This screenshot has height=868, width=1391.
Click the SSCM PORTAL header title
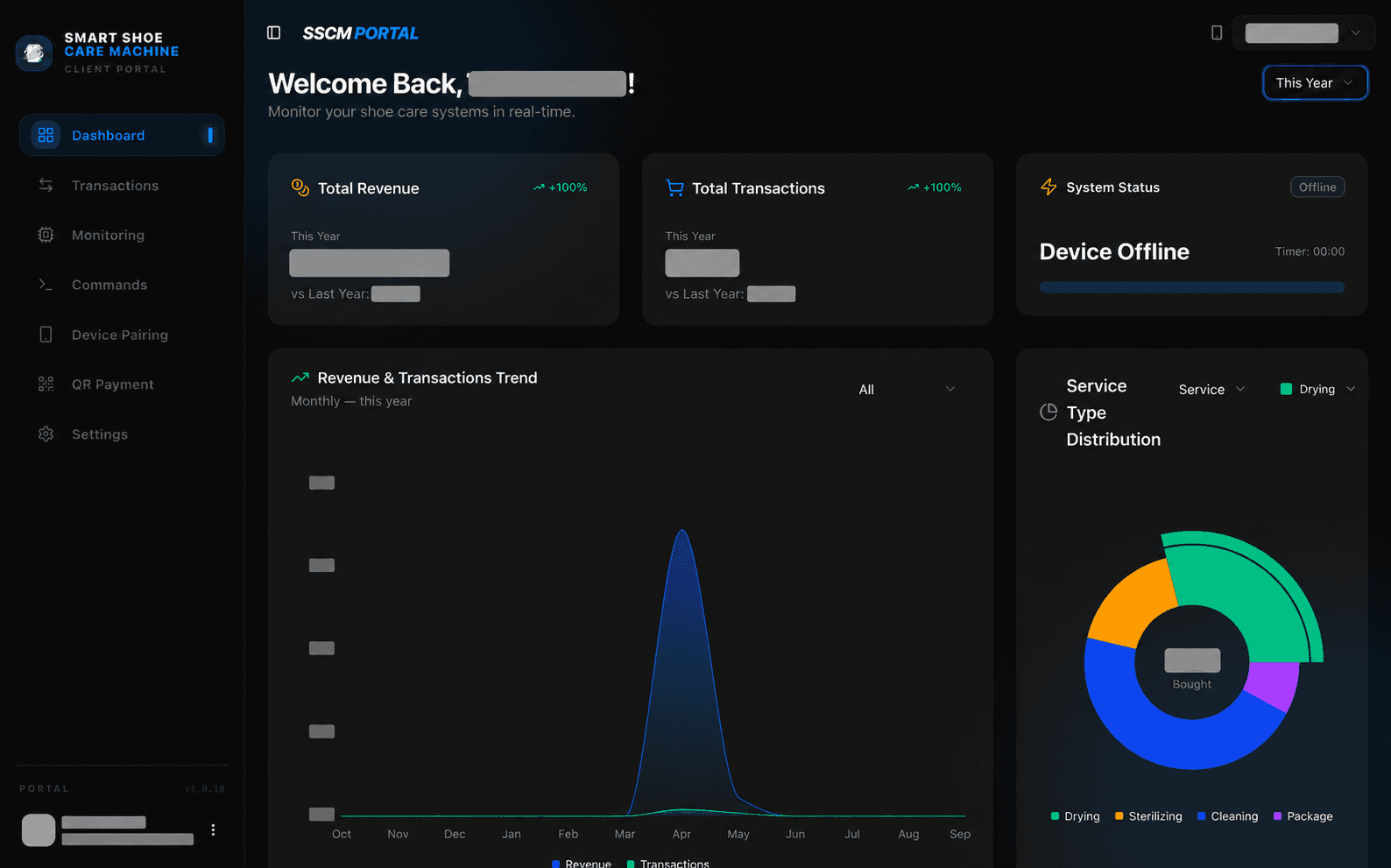point(360,33)
